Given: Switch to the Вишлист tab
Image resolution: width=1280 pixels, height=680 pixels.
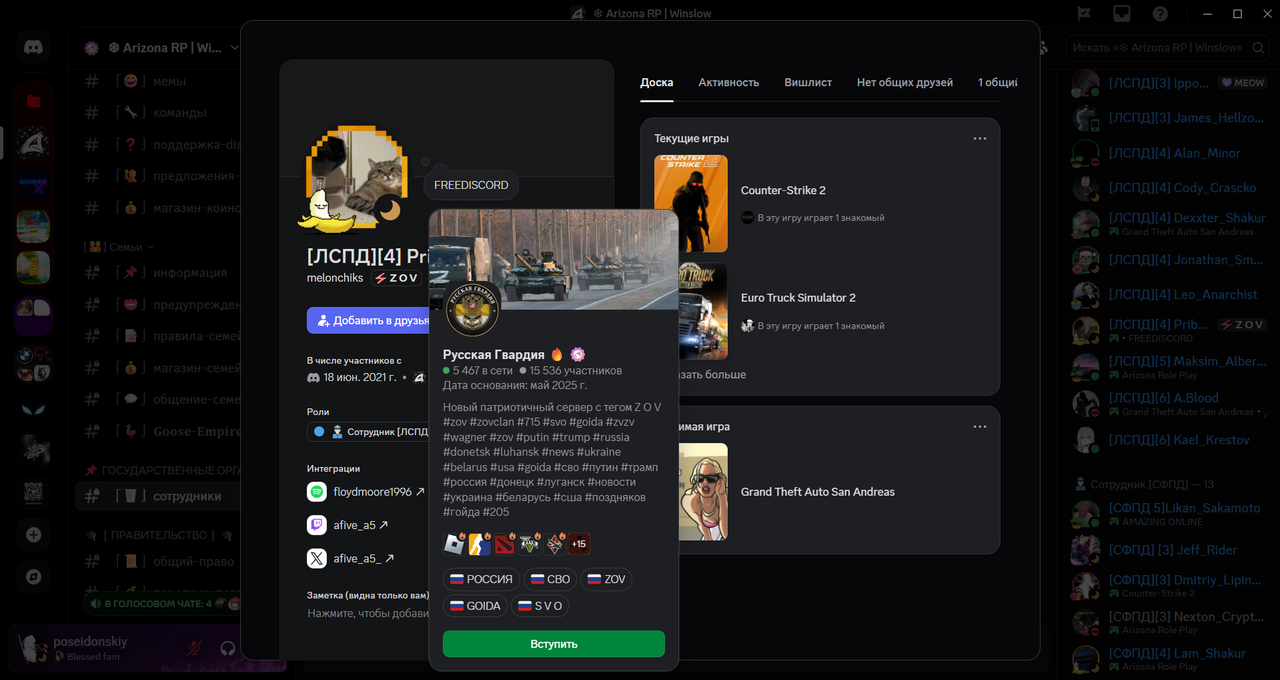Looking at the screenshot, I should 808,82.
